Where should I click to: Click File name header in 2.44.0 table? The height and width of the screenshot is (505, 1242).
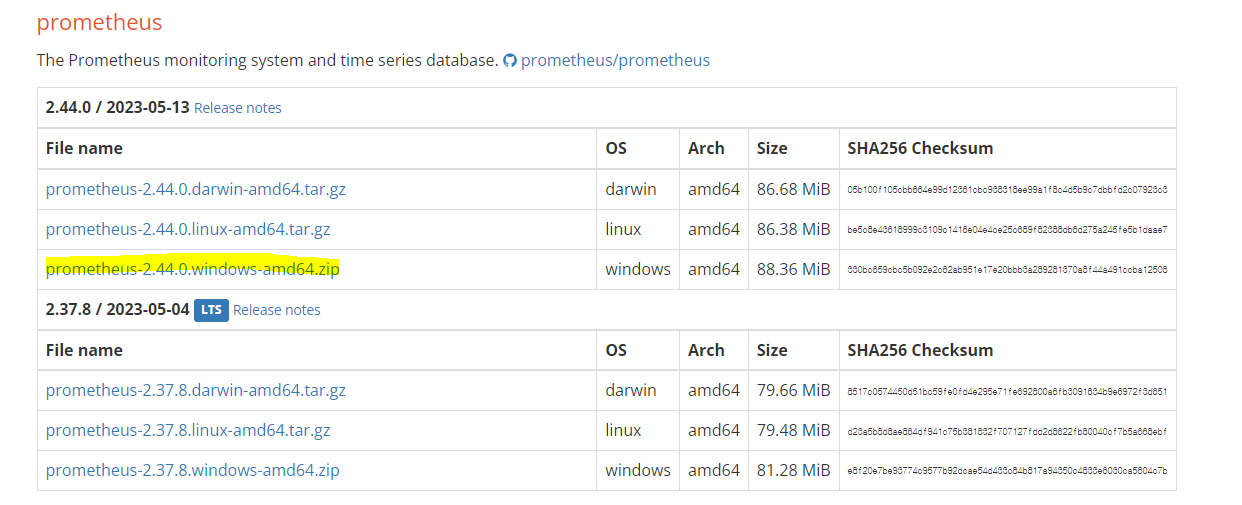click(84, 148)
